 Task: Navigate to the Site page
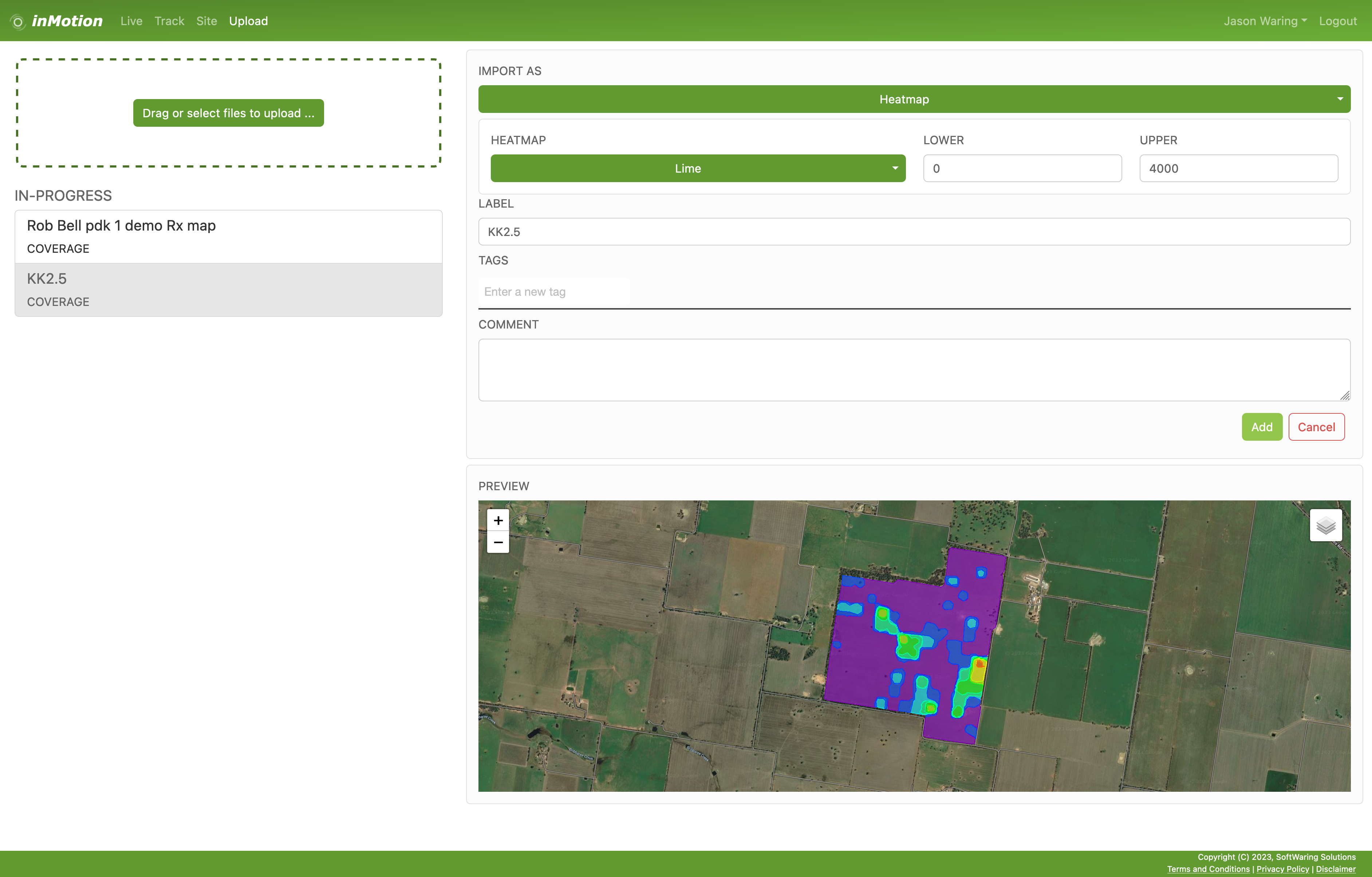tap(206, 21)
